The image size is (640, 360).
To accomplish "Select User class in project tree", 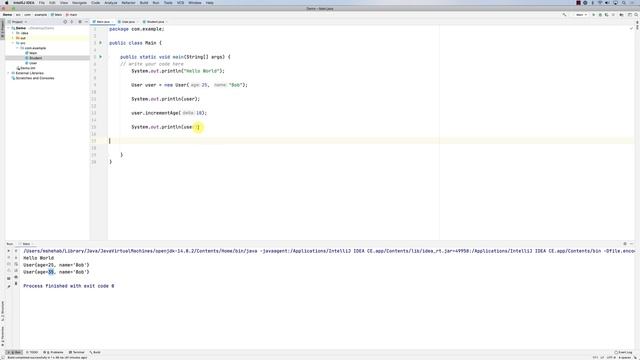I will click(x=33, y=63).
